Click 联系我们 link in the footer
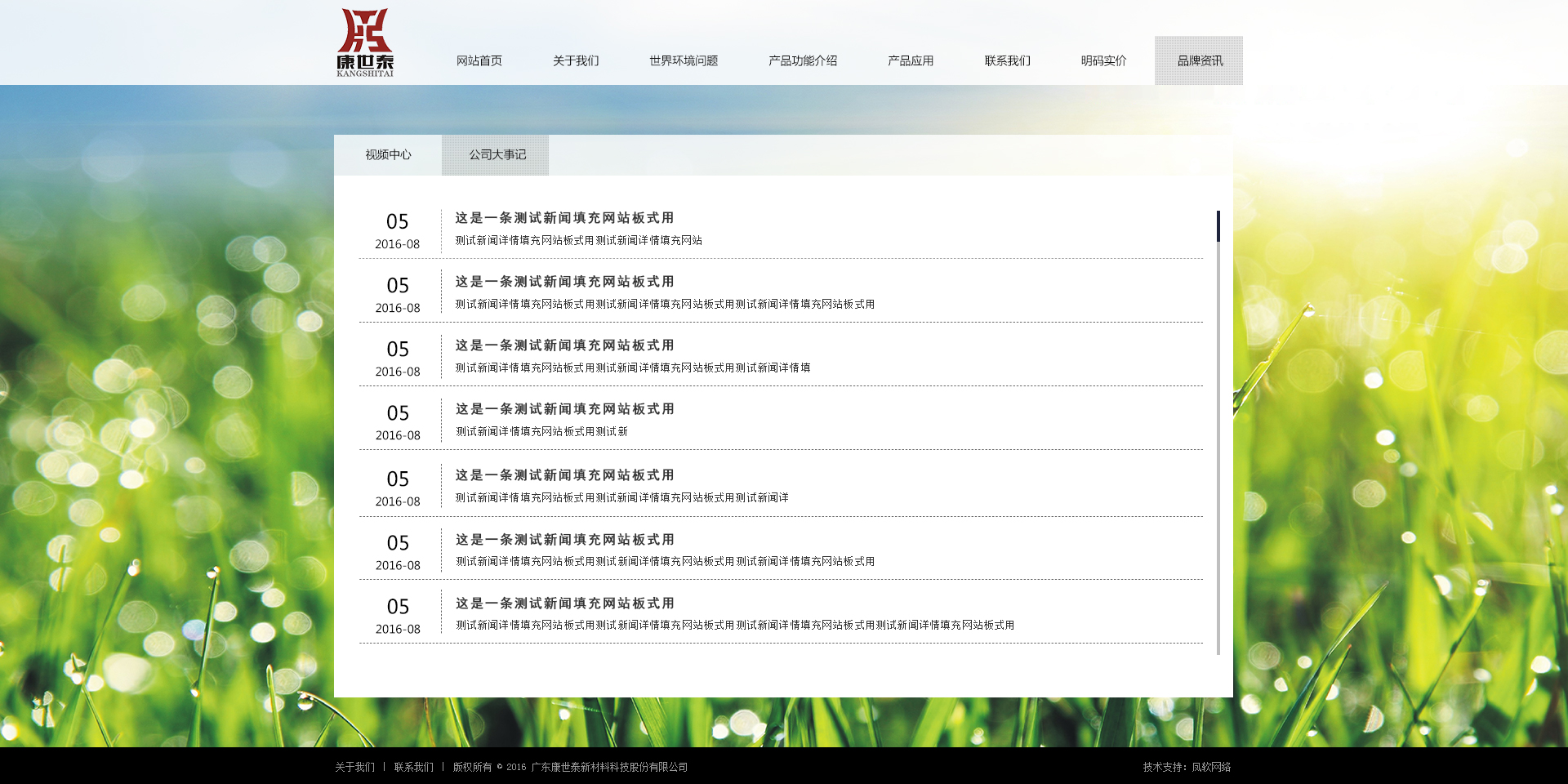The height and width of the screenshot is (784, 1568). (413, 767)
